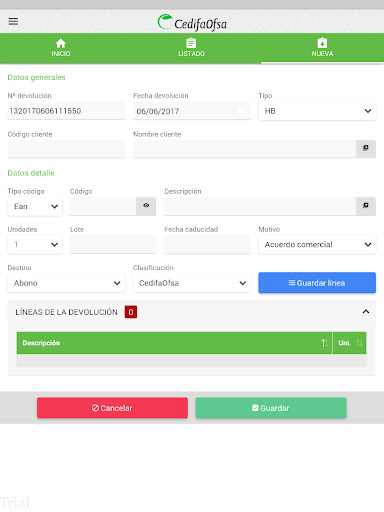This screenshot has height=512, width=384.
Task: Click the red line count badge
Action: [131, 312]
